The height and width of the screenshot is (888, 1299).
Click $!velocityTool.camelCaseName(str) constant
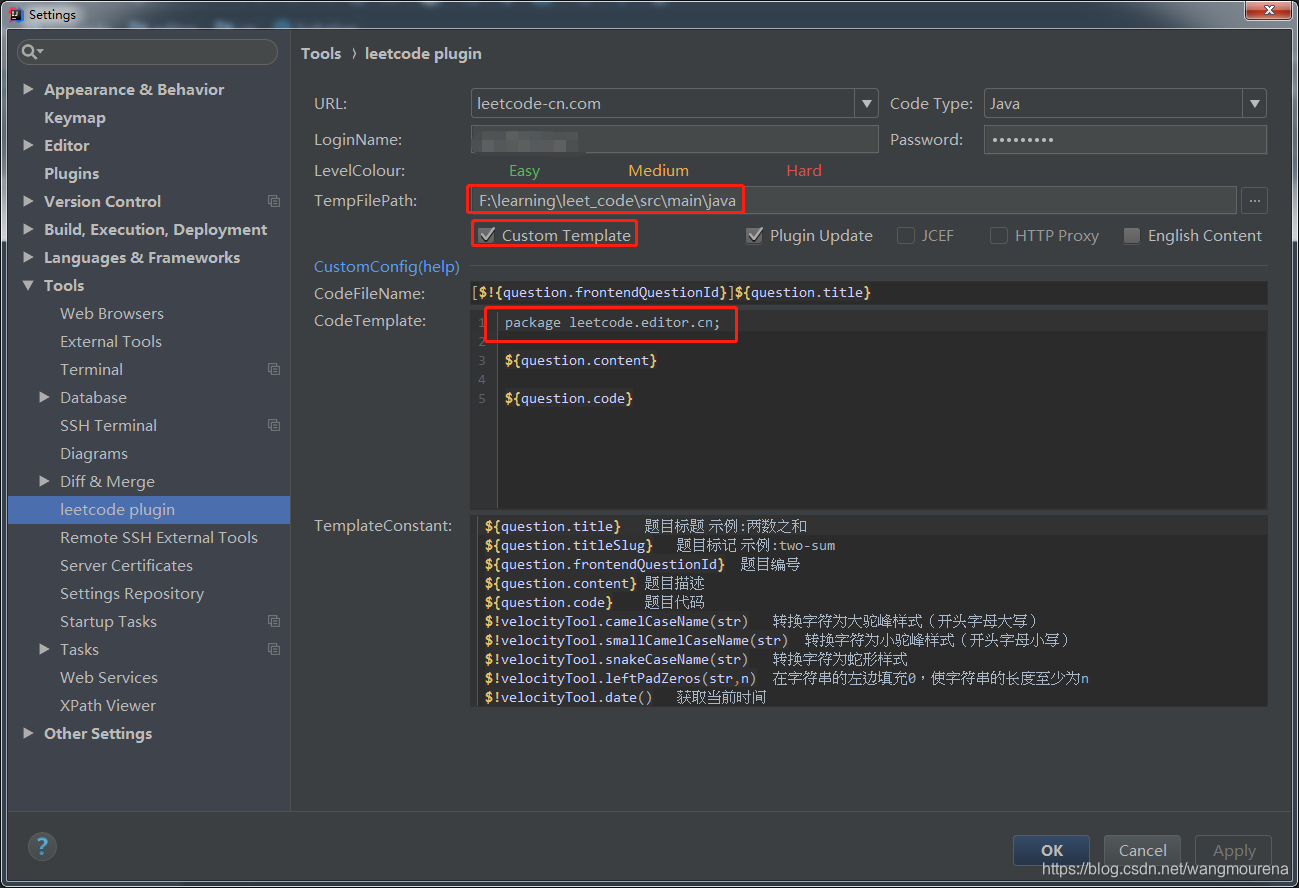tap(616, 621)
